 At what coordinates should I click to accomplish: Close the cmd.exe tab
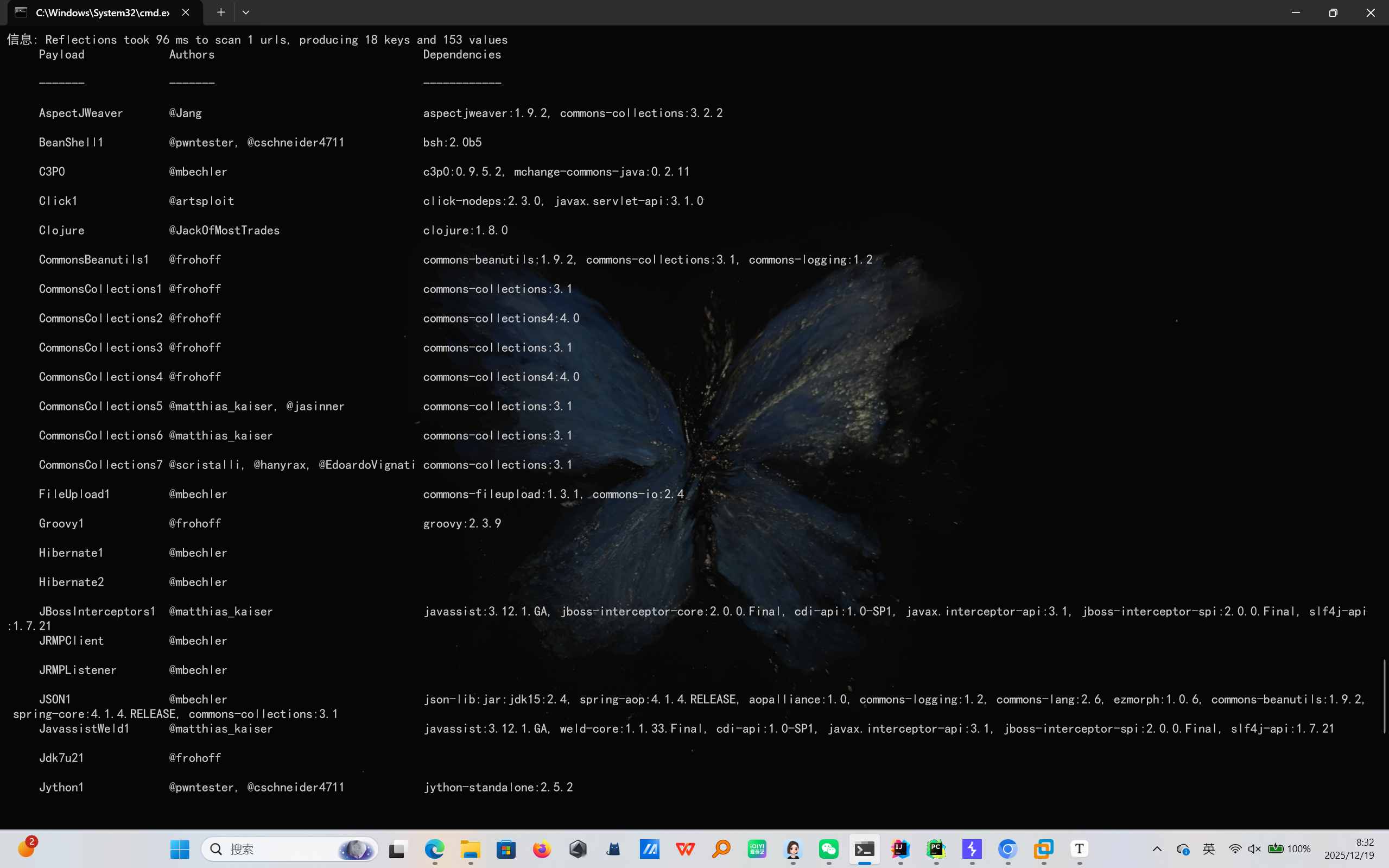(186, 12)
